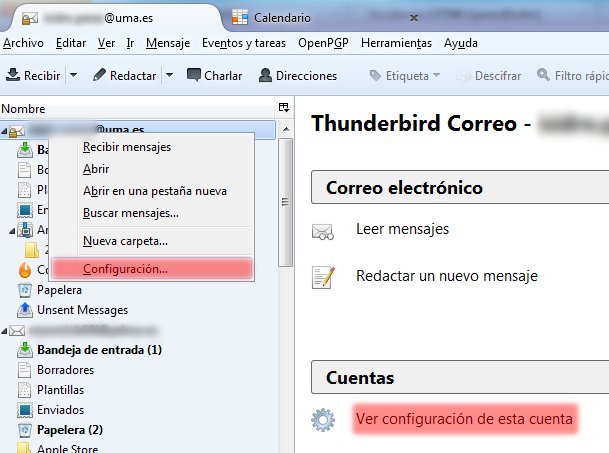Select the Unsent Messages folder

point(82,310)
